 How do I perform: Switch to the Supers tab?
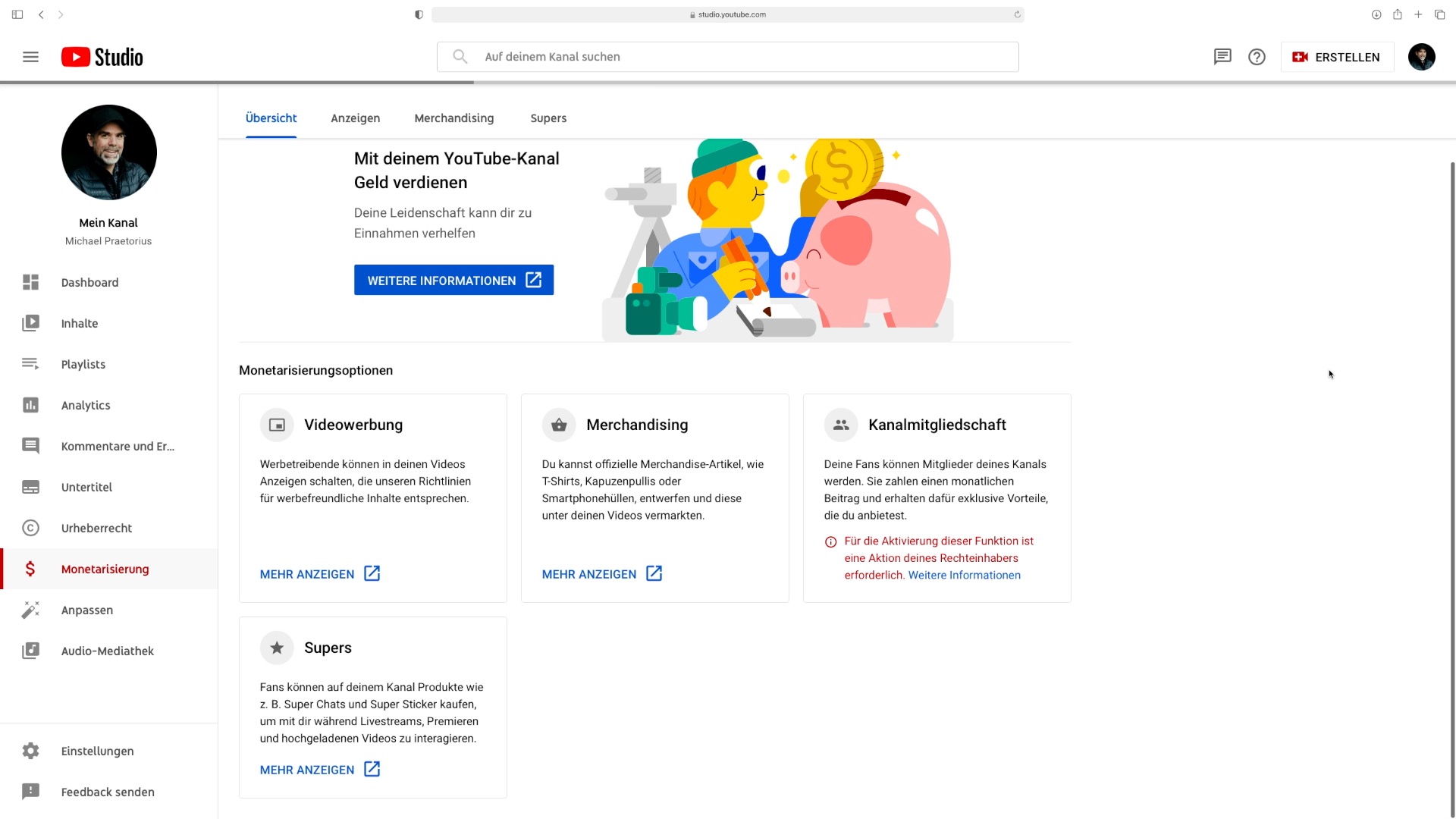pos(548,118)
